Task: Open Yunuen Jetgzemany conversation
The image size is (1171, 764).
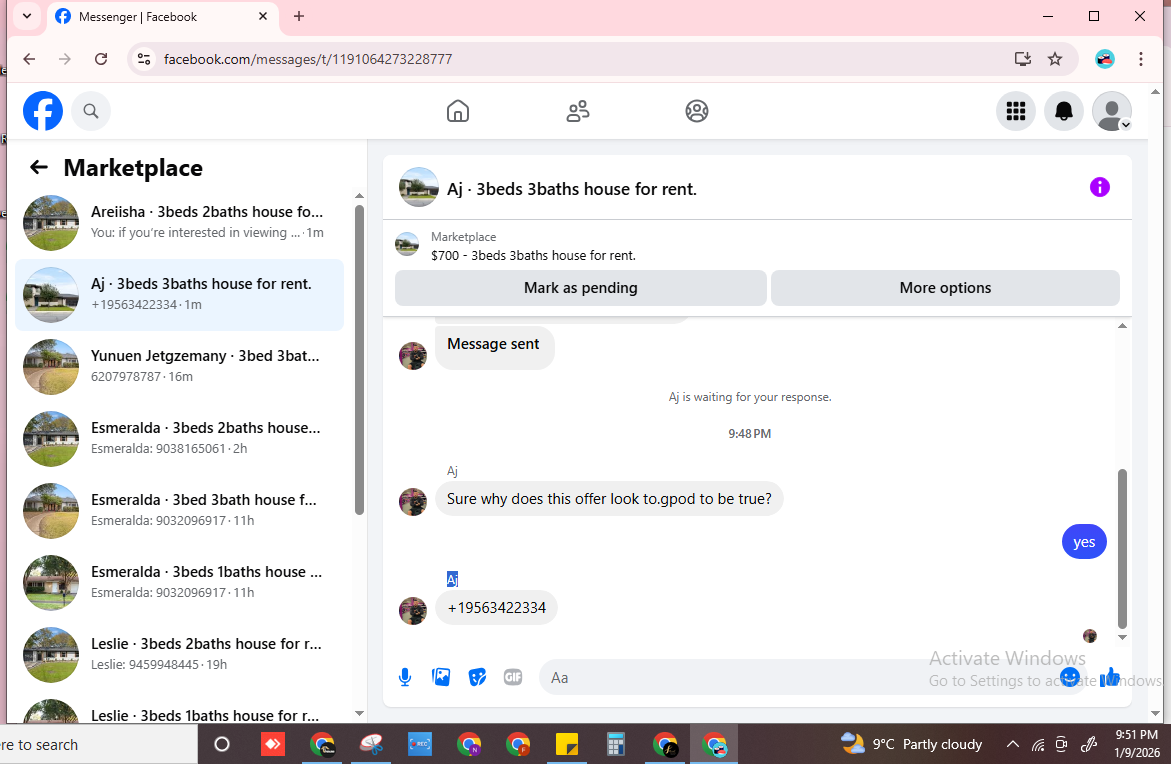Action: [179, 366]
